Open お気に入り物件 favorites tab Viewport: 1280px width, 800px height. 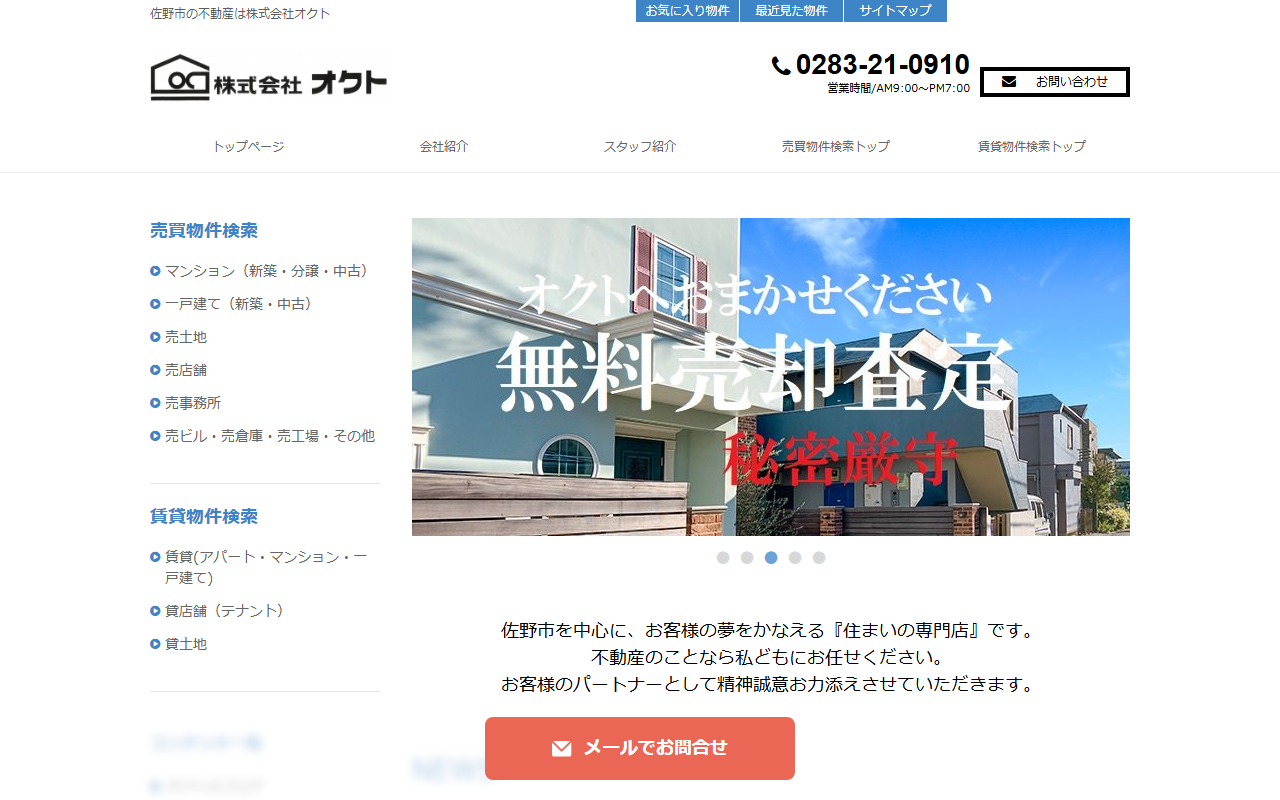click(x=687, y=11)
